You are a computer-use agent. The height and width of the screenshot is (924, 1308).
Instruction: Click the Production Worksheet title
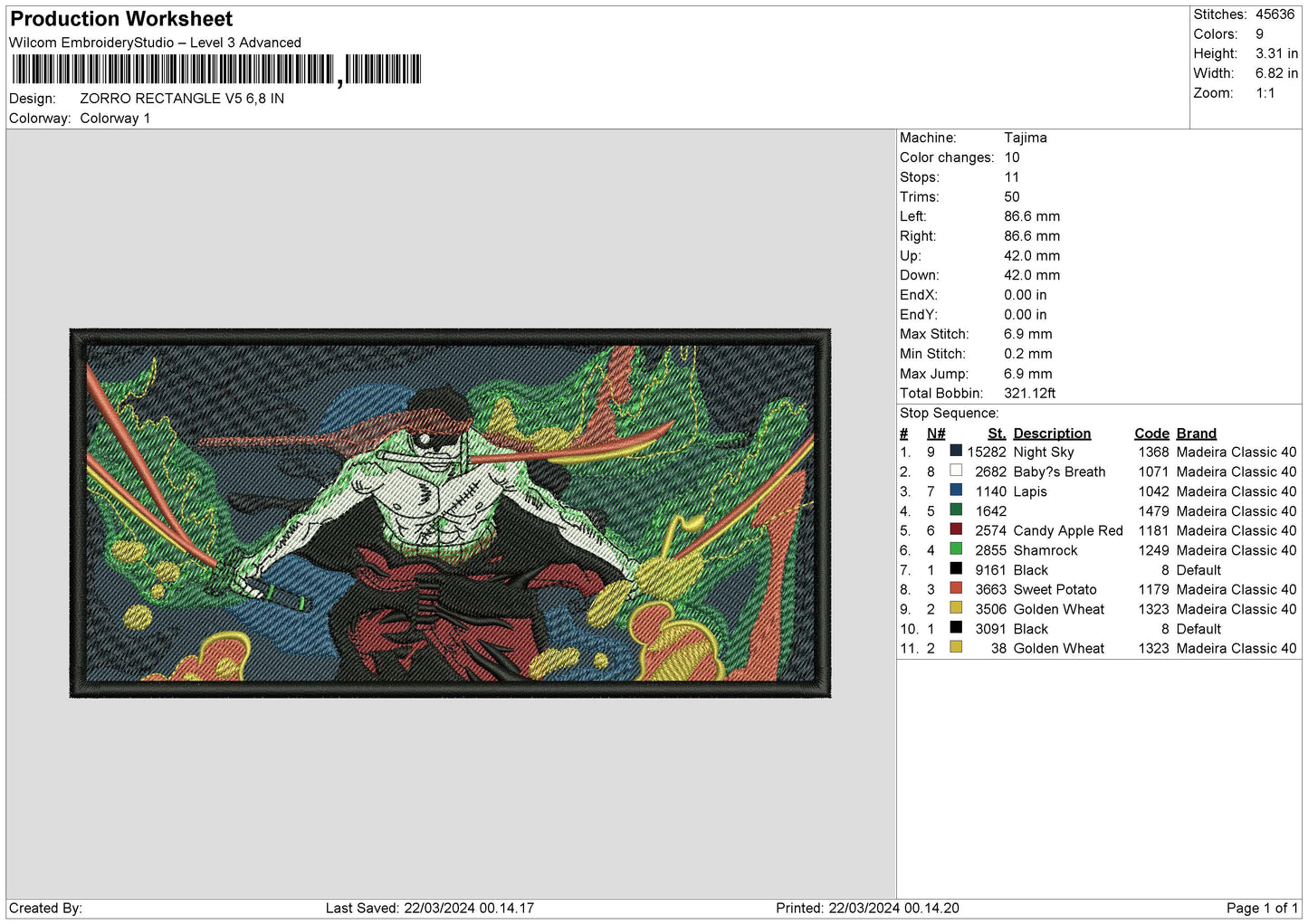121,19
